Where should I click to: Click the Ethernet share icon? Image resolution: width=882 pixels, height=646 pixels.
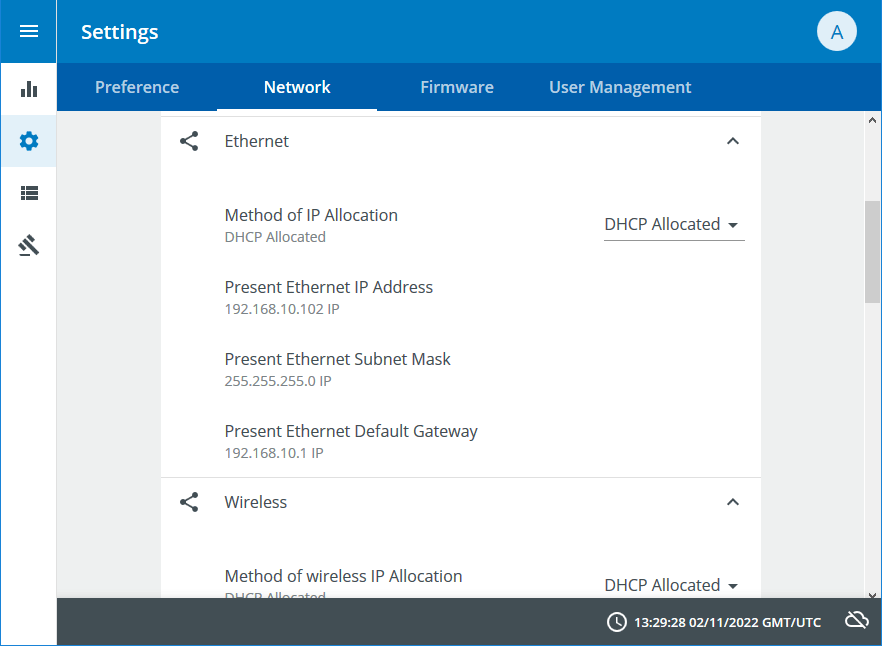[189, 141]
